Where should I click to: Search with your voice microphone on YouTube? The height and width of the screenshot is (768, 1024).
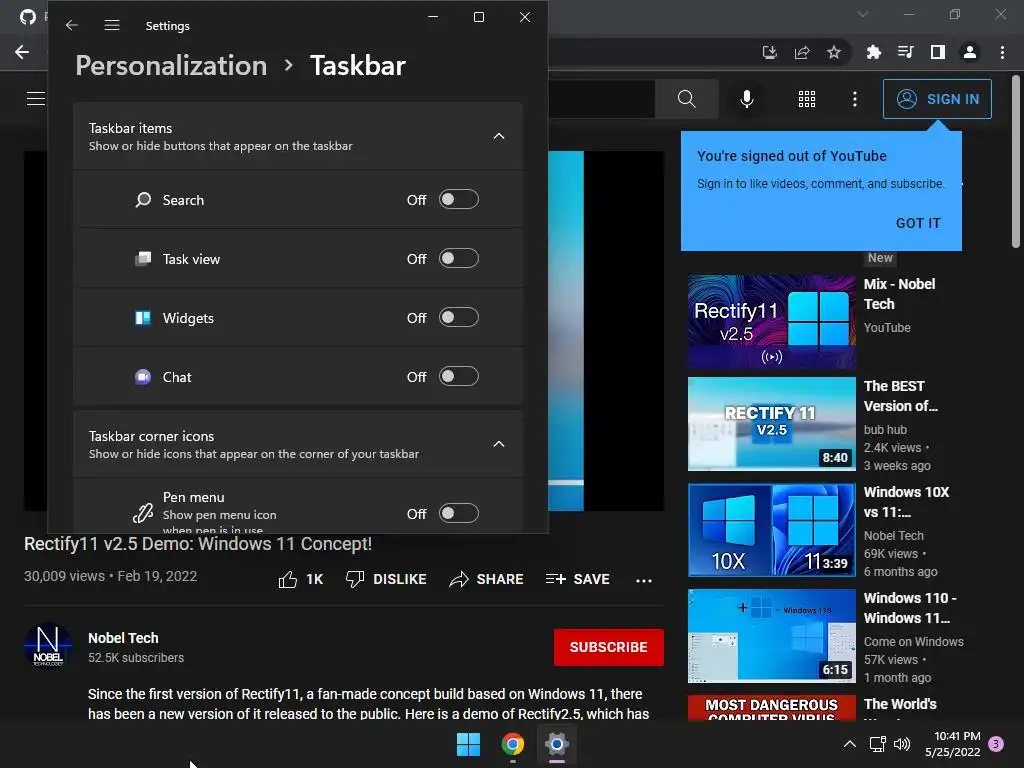coord(746,99)
